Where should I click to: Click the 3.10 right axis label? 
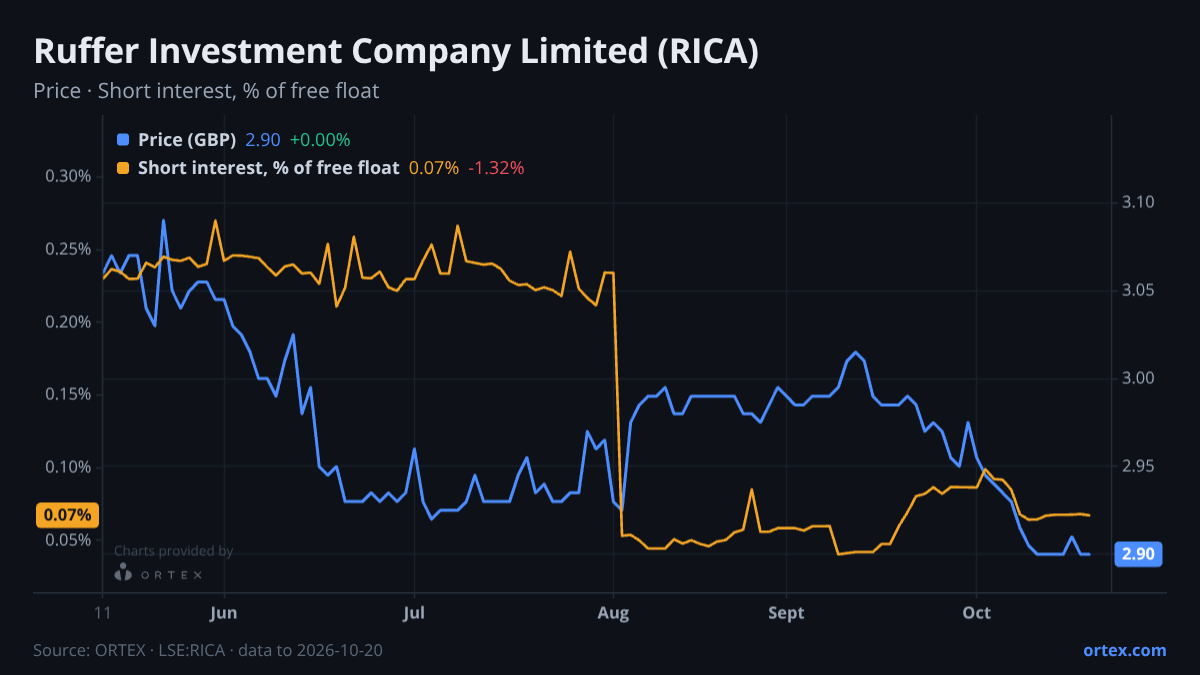pos(1138,203)
